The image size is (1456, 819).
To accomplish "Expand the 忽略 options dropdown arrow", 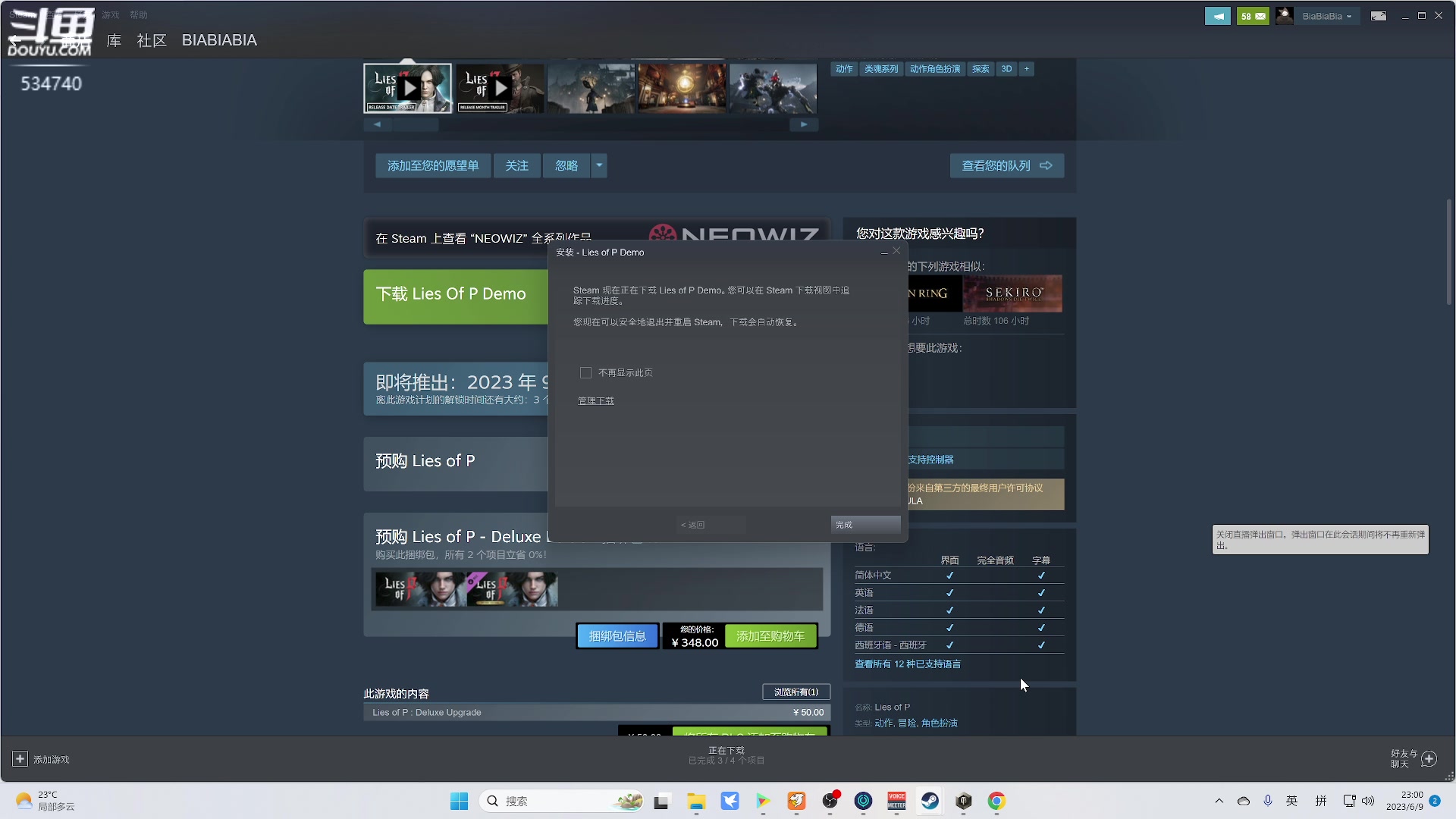I will pos(599,165).
